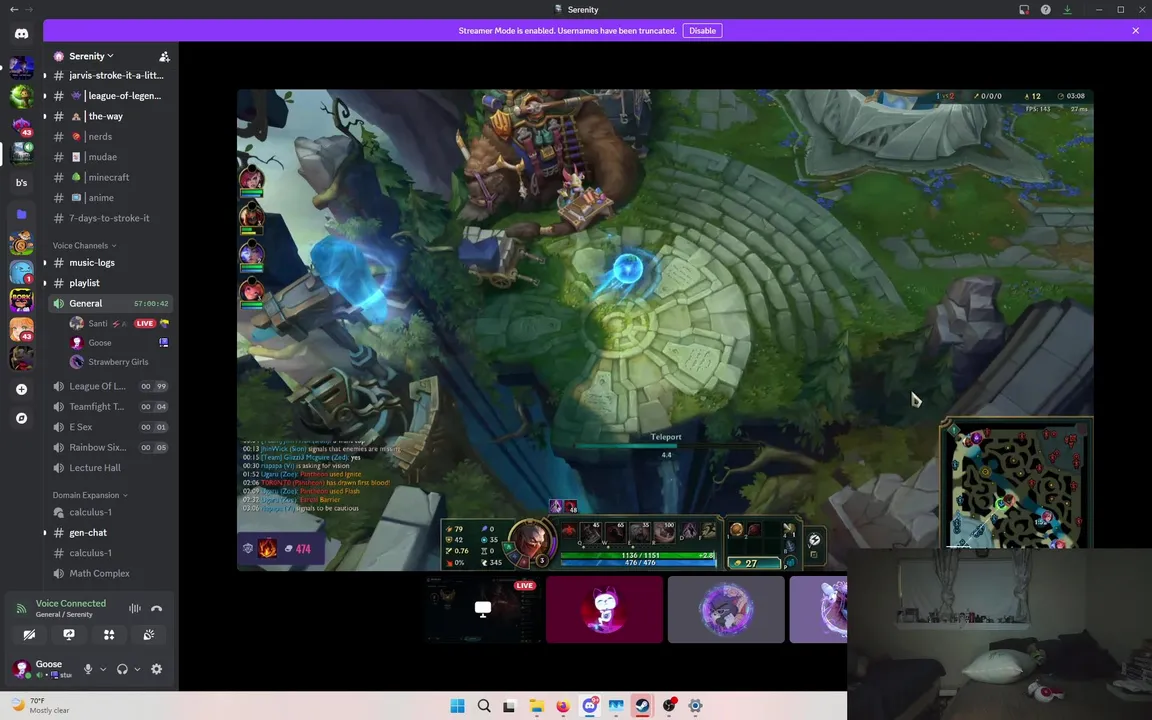The width and height of the screenshot is (1152, 720).
Task: Open the soundboard button
Action: 148,635
